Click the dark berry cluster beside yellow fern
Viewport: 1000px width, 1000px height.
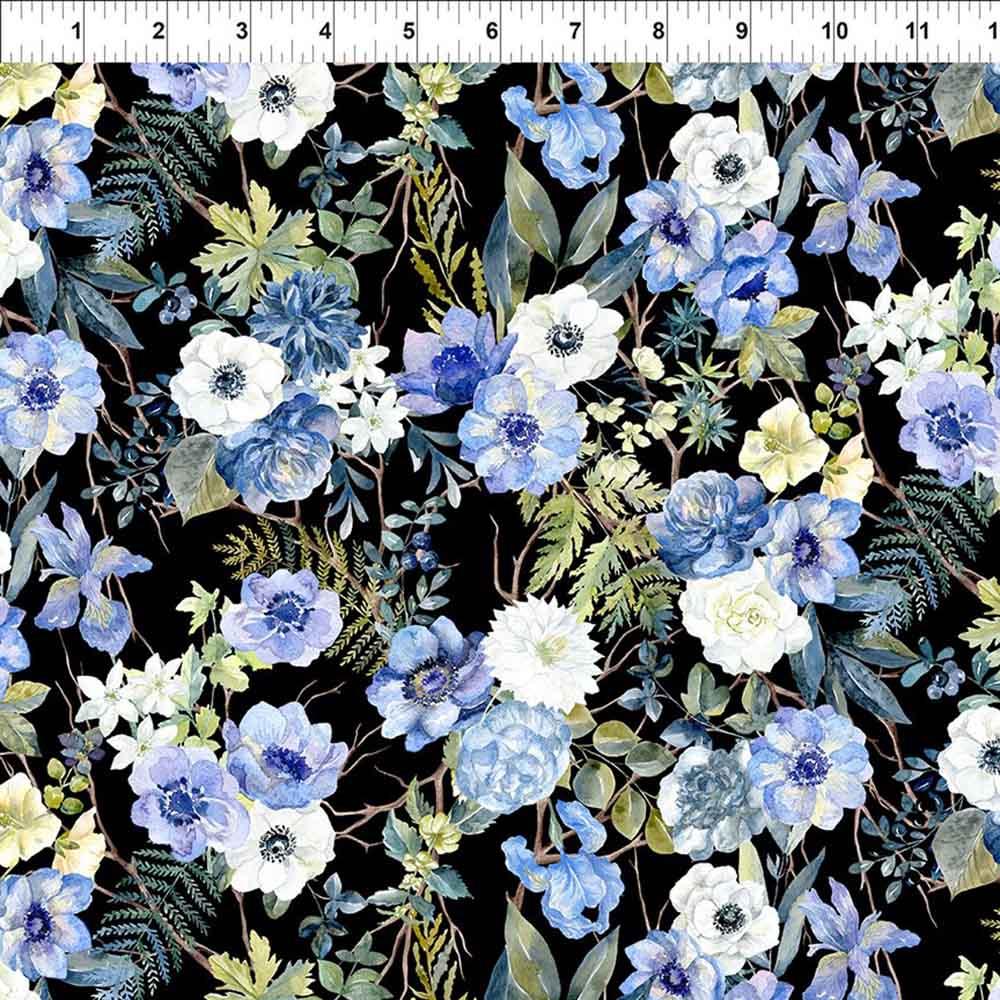[422, 553]
